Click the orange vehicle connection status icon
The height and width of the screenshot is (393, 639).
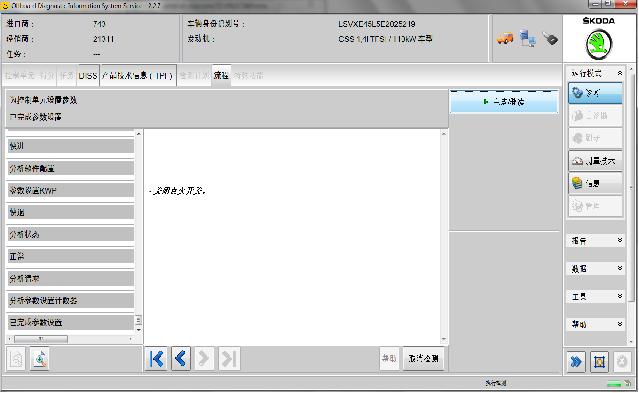coord(505,39)
